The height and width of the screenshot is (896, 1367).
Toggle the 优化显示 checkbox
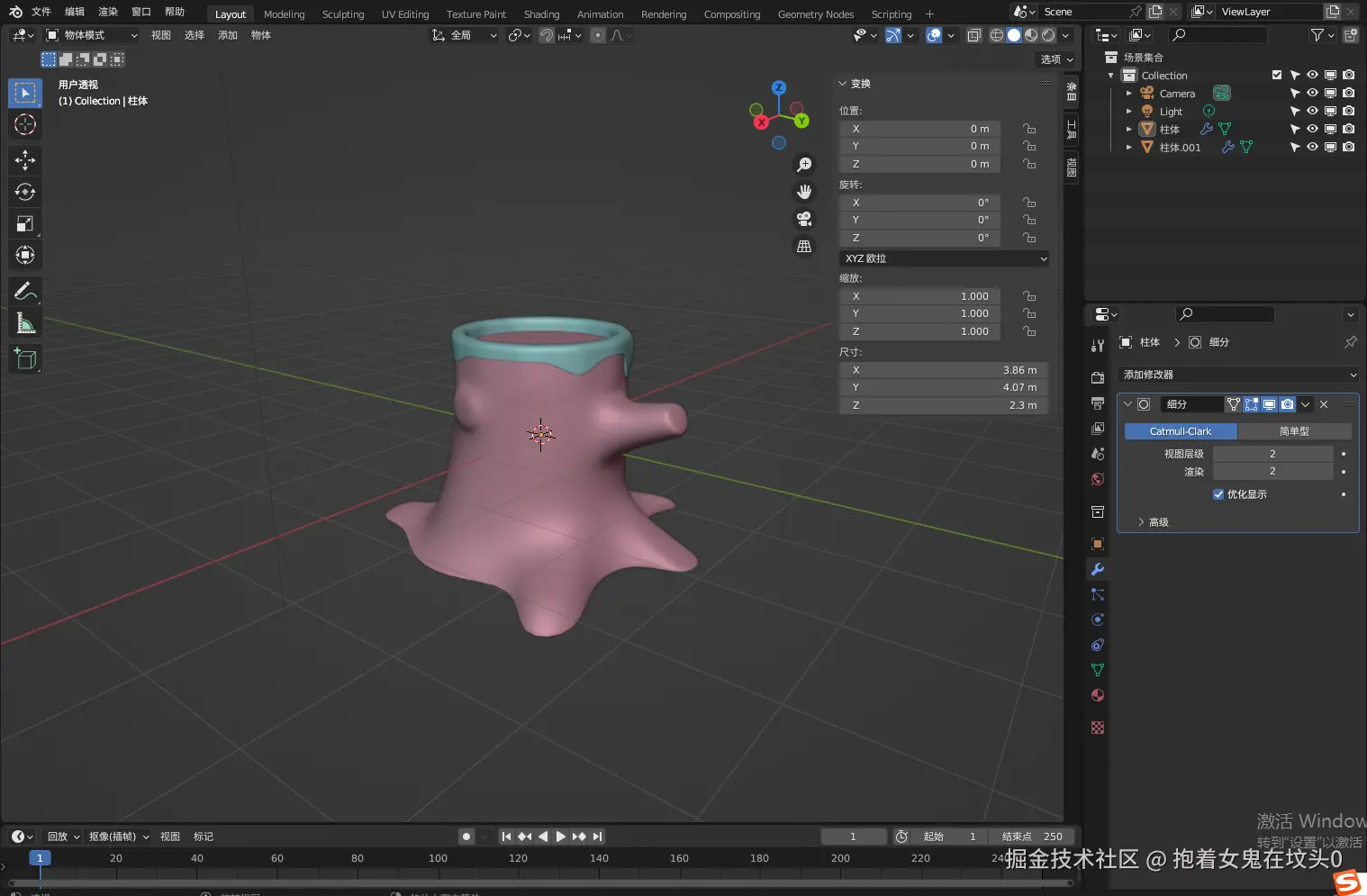click(x=1218, y=494)
